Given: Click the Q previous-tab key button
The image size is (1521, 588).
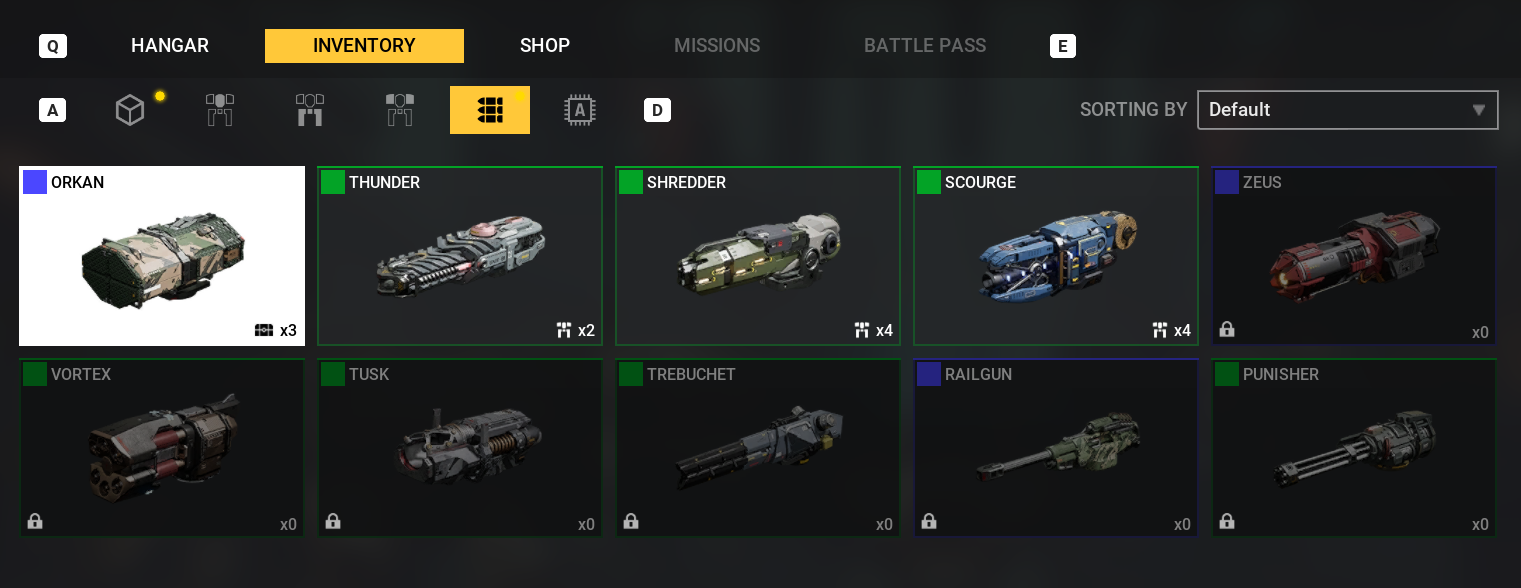Looking at the screenshot, I should pyautogui.click(x=53, y=46).
